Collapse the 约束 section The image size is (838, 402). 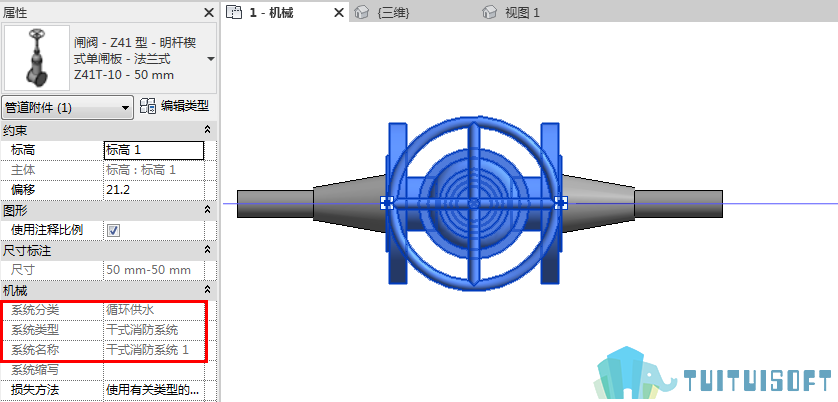point(207,130)
